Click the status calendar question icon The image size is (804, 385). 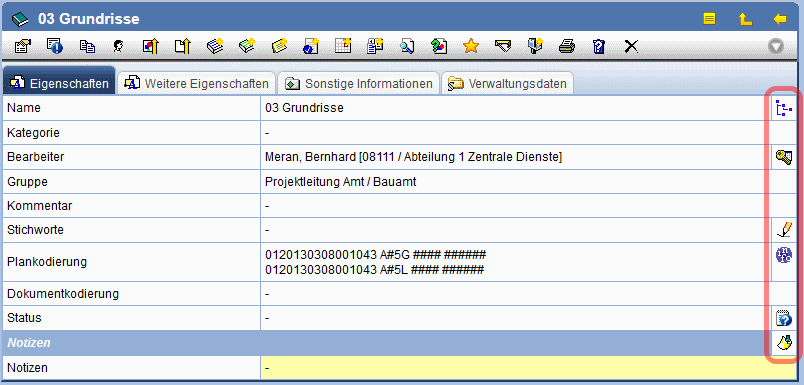tap(783, 318)
